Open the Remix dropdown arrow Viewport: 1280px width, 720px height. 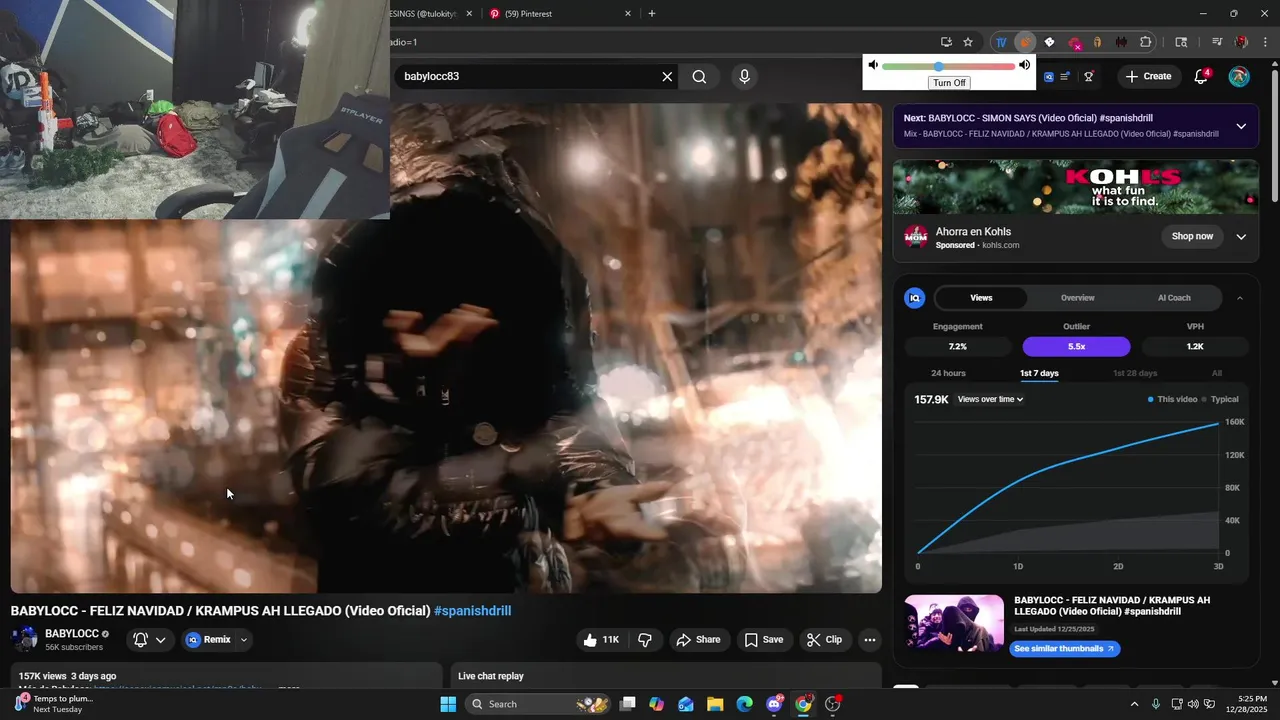(x=243, y=640)
